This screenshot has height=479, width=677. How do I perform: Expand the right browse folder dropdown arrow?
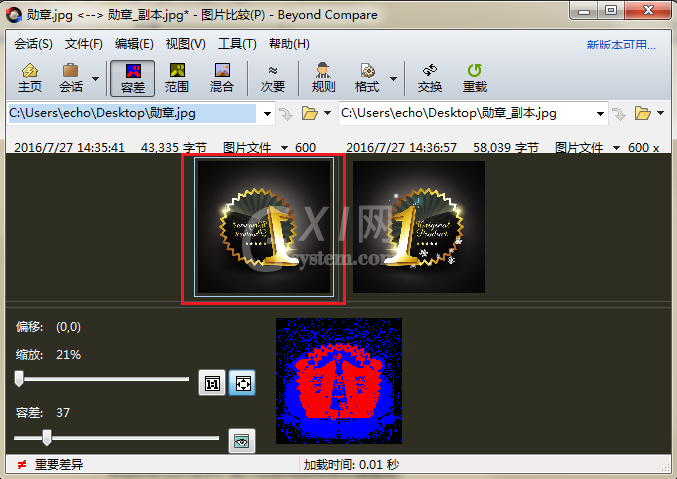click(661, 113)
